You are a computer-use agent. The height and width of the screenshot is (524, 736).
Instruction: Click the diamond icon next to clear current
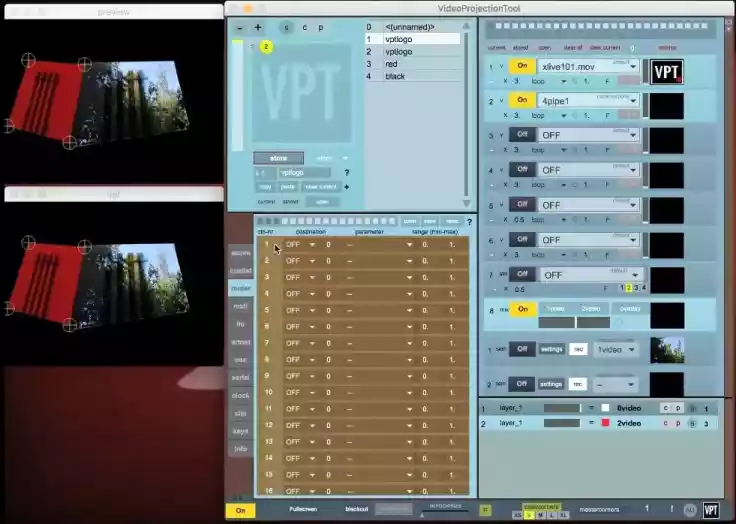347,187
